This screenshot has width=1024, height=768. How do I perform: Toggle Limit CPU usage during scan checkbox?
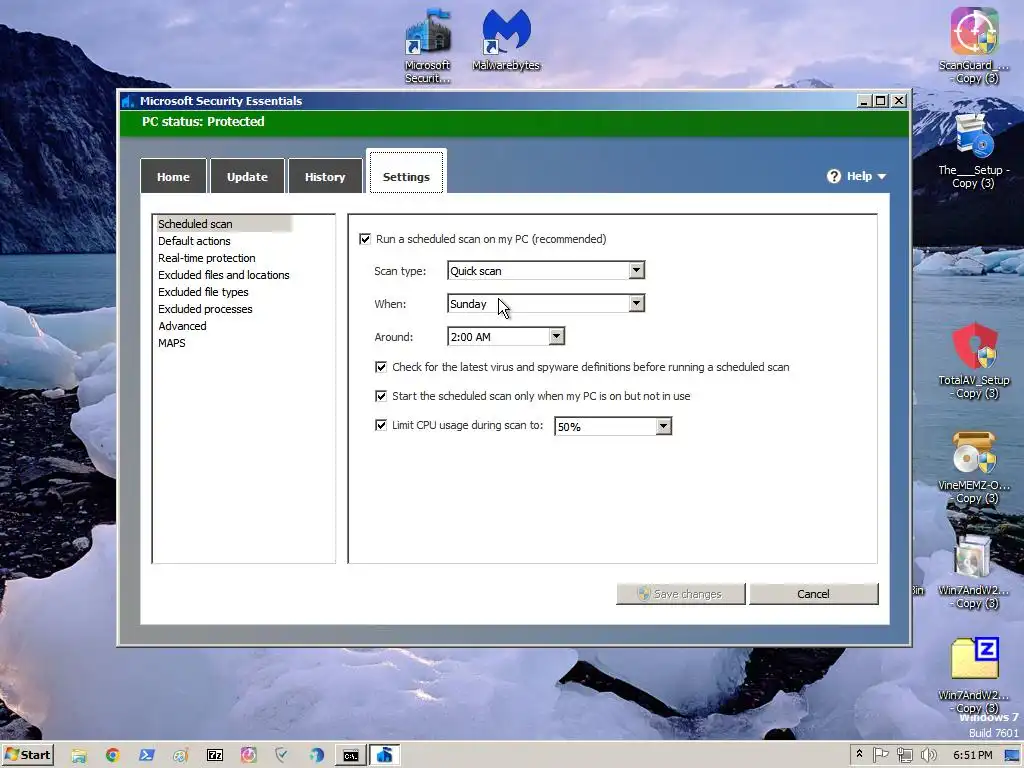(381, 425)
